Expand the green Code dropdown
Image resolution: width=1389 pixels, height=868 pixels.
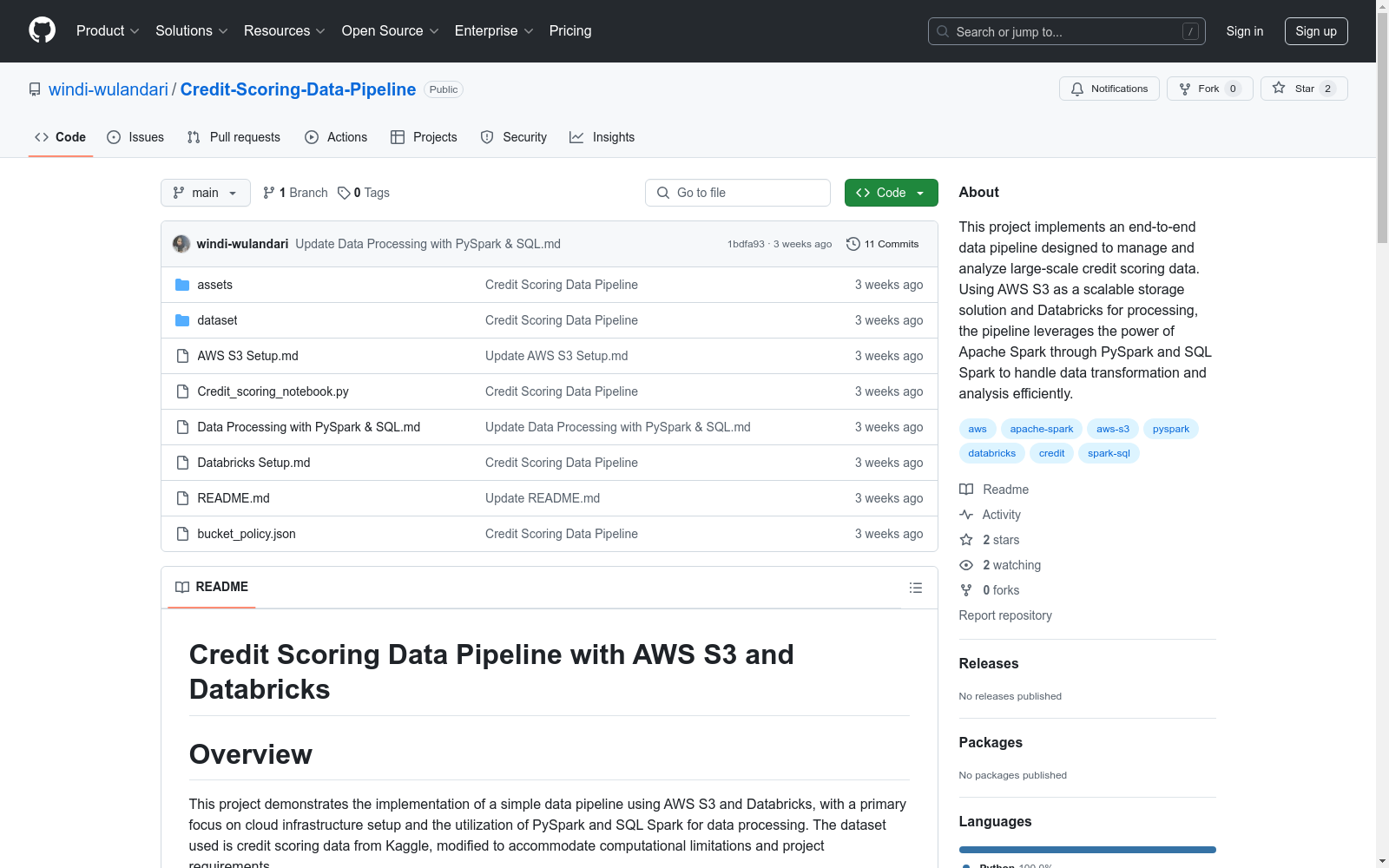click(x=891, y=192)
